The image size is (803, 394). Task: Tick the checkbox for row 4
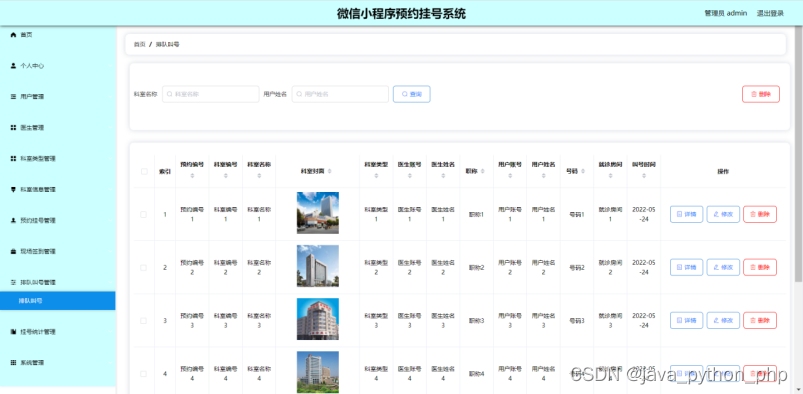point(144,374)
